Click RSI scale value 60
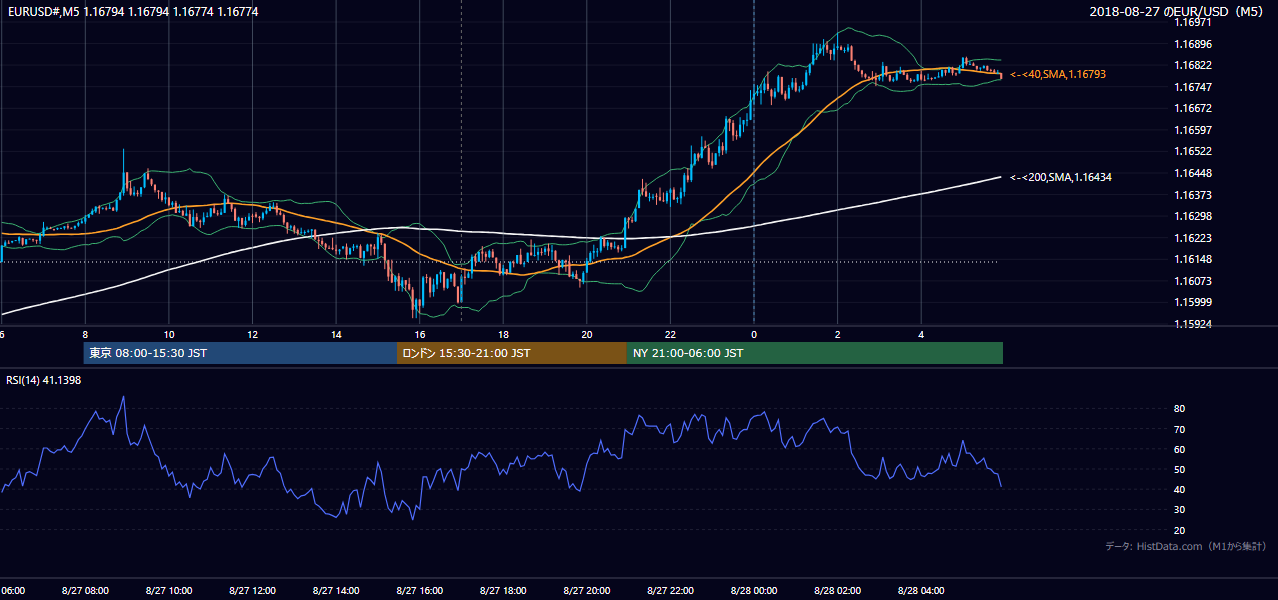Image resolution: width=1278 pixels, height=600 pixels. [1180, 449]
